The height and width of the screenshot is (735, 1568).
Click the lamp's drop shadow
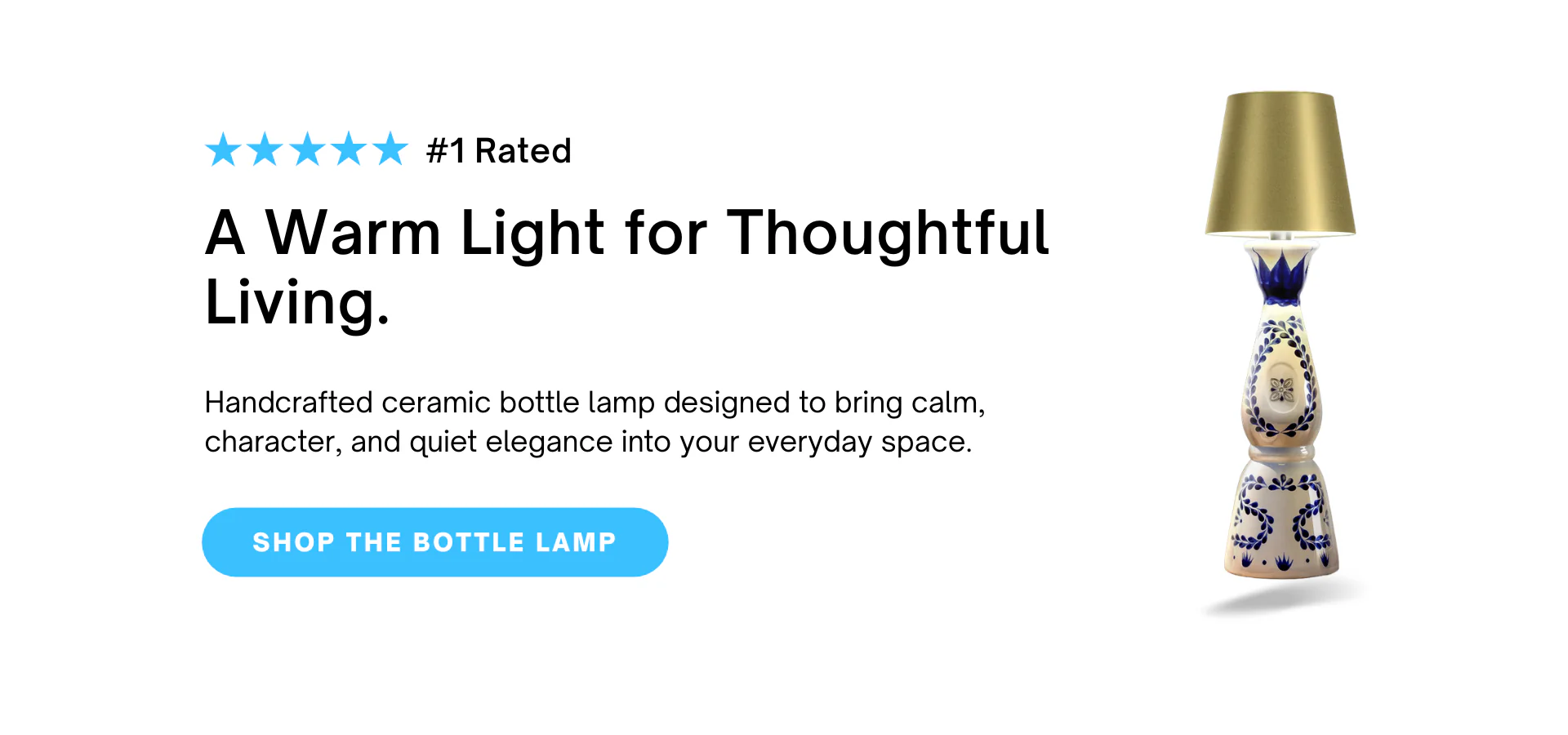1282,600
